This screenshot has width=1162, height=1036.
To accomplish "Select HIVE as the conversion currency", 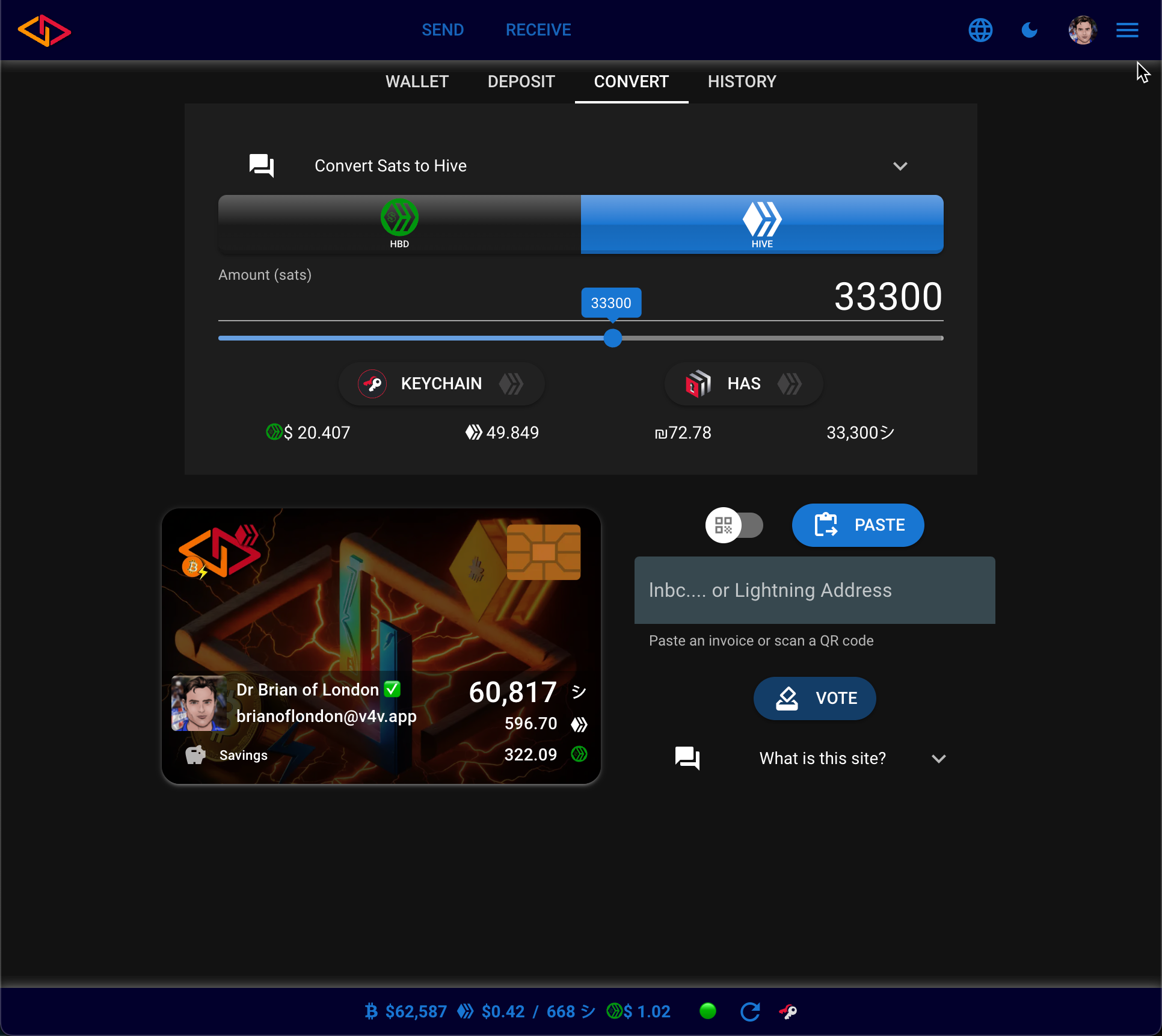I will click(x=762, y=224).
